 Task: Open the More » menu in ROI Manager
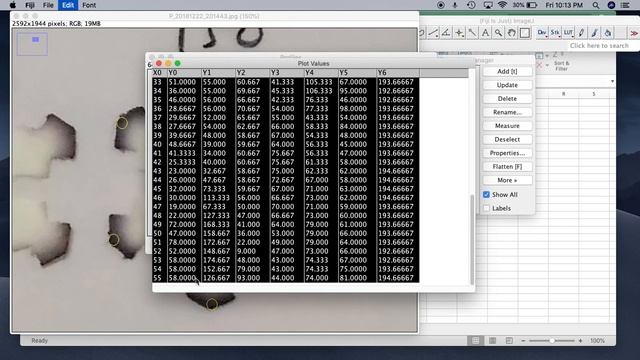click(507, 180)
